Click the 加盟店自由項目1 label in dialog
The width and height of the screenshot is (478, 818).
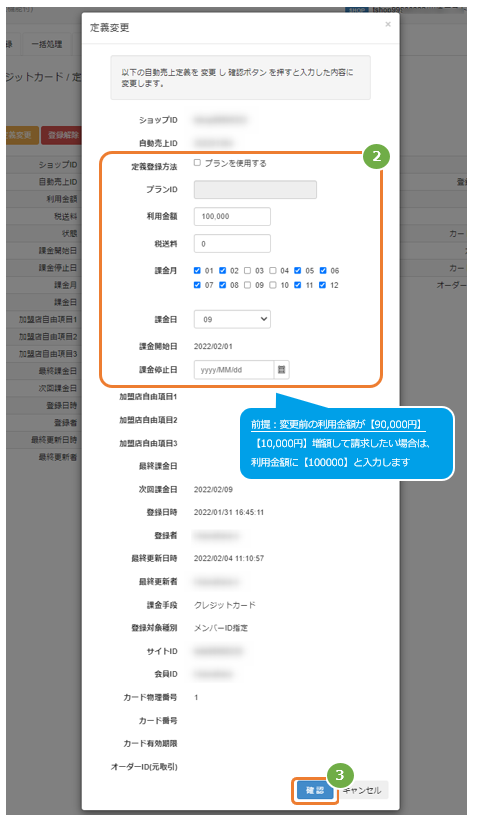coord(148,396)
